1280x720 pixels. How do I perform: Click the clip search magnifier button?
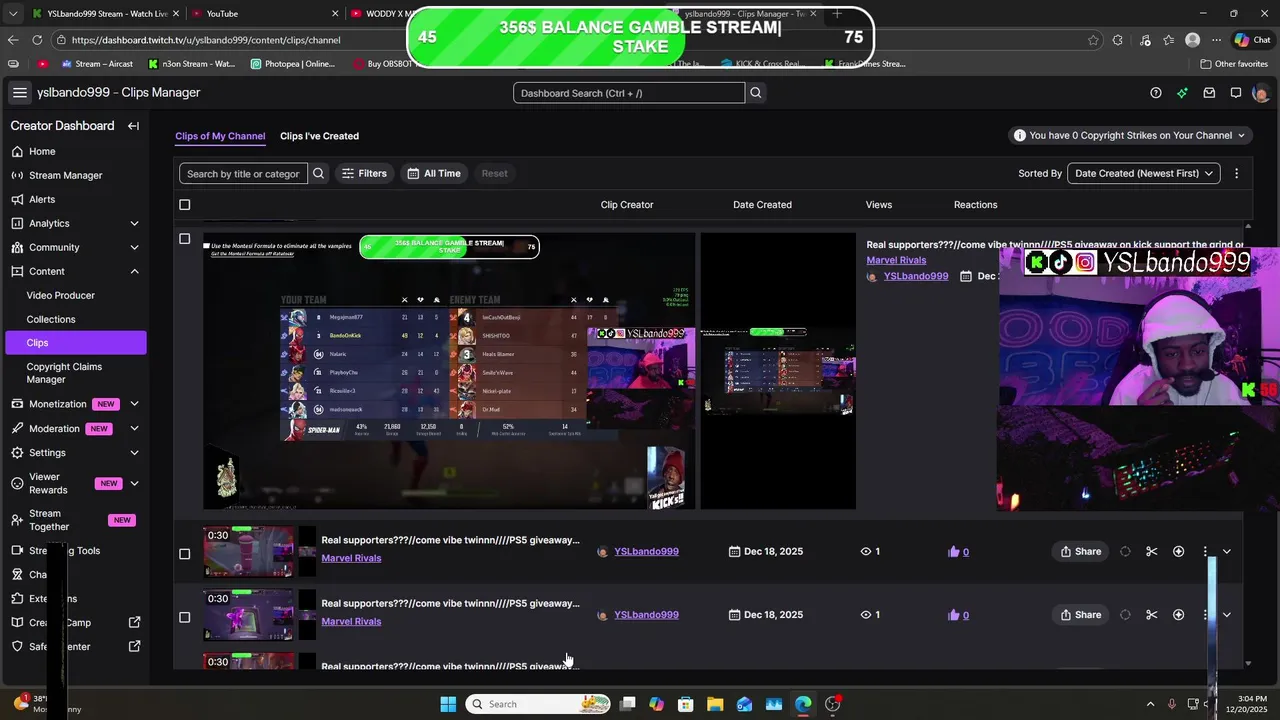[x=318, y=173]
